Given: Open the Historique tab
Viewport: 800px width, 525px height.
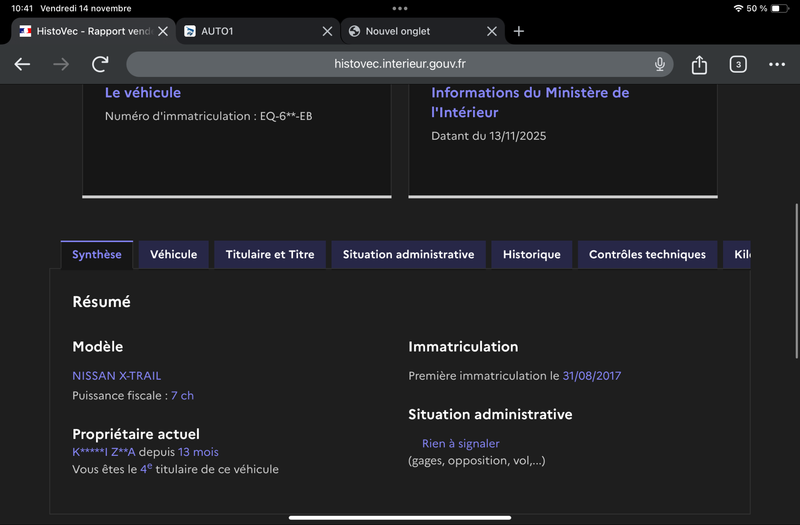Looking at the screenshot, I should (532, 255).
